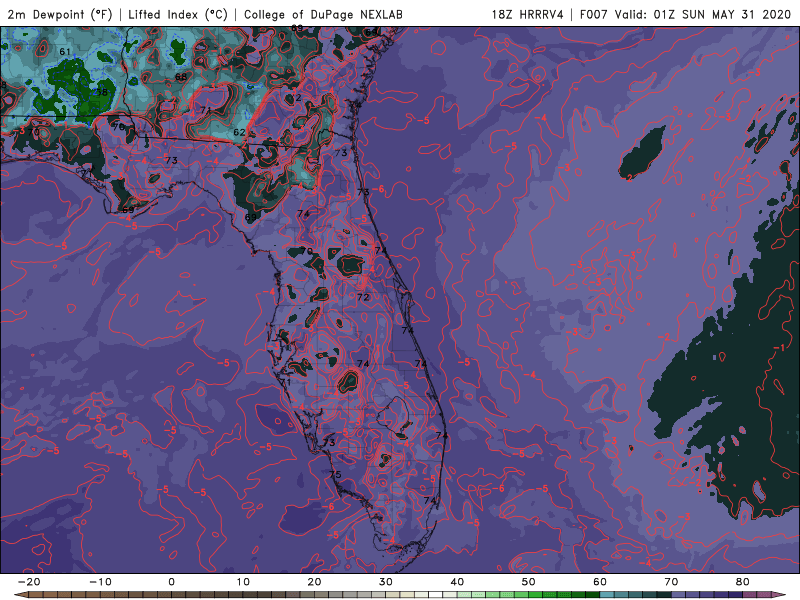Image resolution: width=800 pixels, height=600 pixels.
Task: Click the "10" color scale label
Action: point(243,582)
